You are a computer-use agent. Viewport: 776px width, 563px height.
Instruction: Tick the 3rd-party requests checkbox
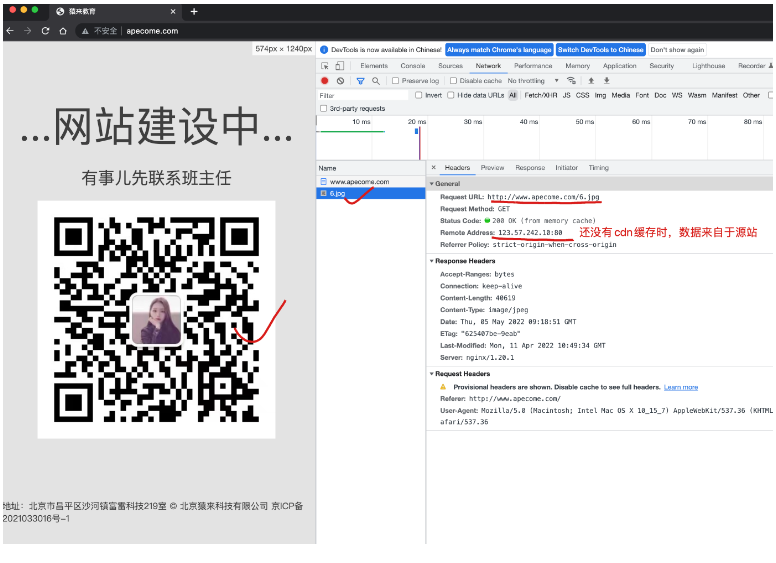pyautogui.click(x=323, y=108)
